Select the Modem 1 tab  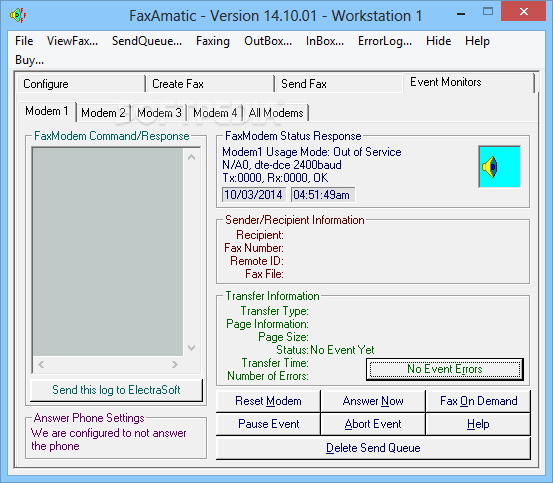coord(47,111)
